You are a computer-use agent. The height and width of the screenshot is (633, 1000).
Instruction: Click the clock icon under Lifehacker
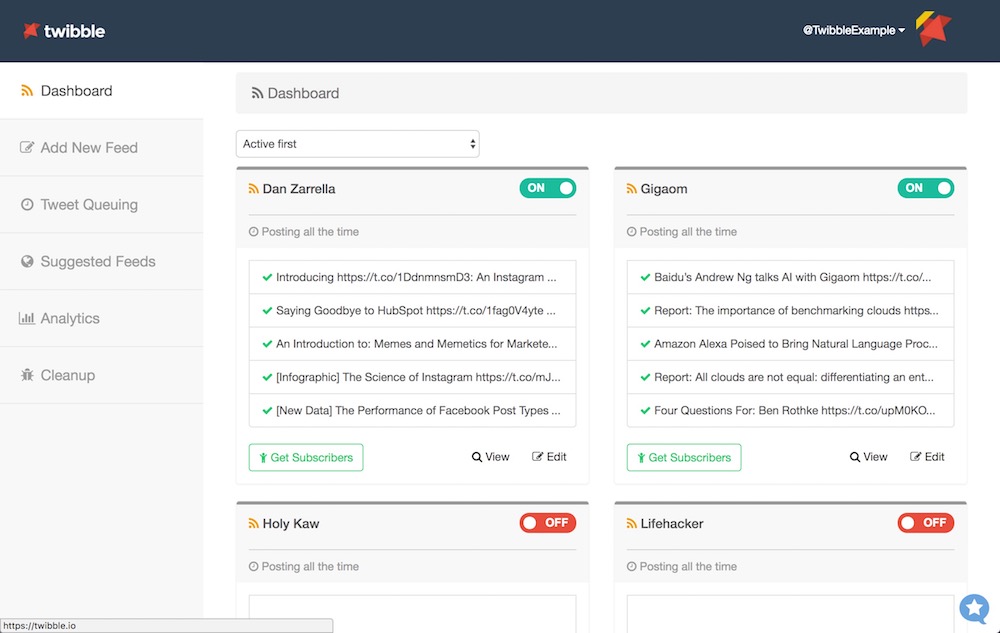[x=631, y=566]
